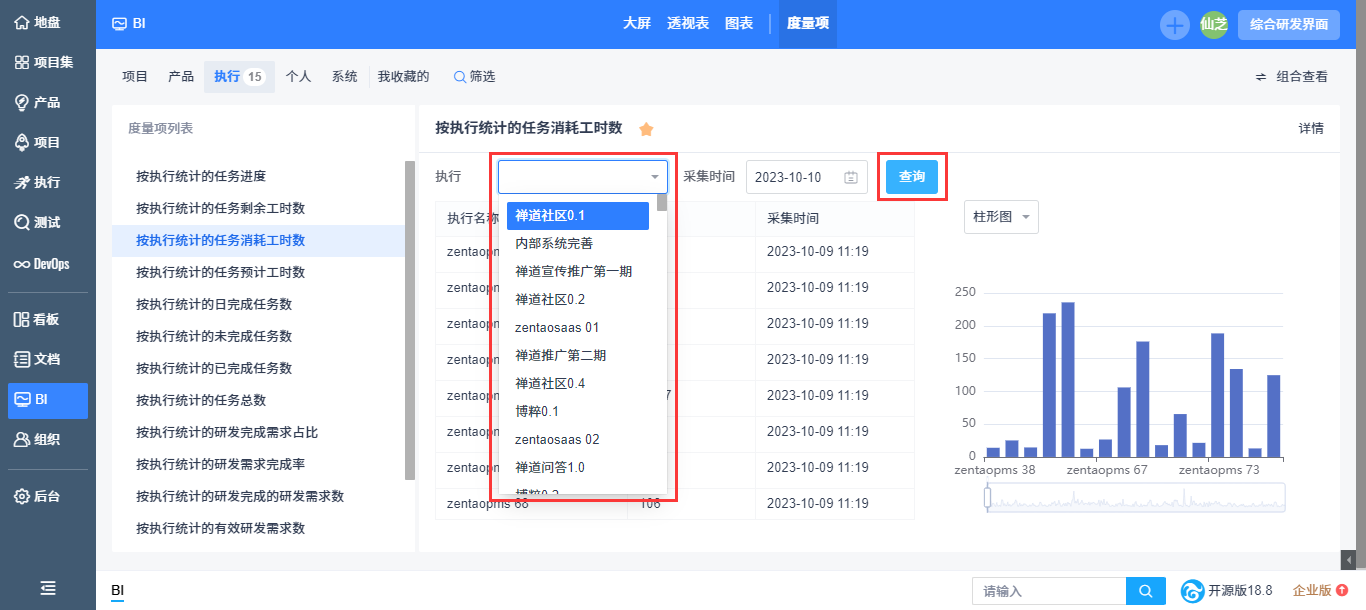This screenshot has width=1366, height=610.
Task: Click the collapse arrow at bottom right corner
Action: [1348, 560]
